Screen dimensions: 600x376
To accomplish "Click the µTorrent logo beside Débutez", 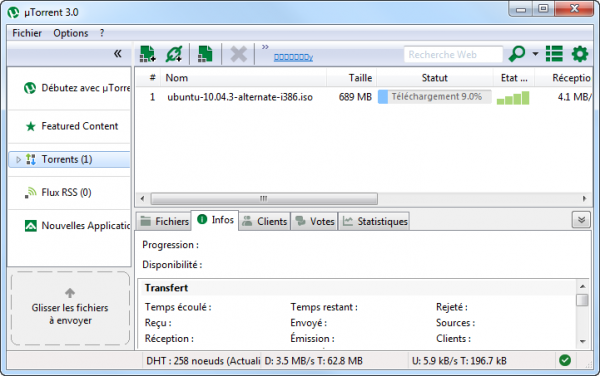I will click(30, 88).
